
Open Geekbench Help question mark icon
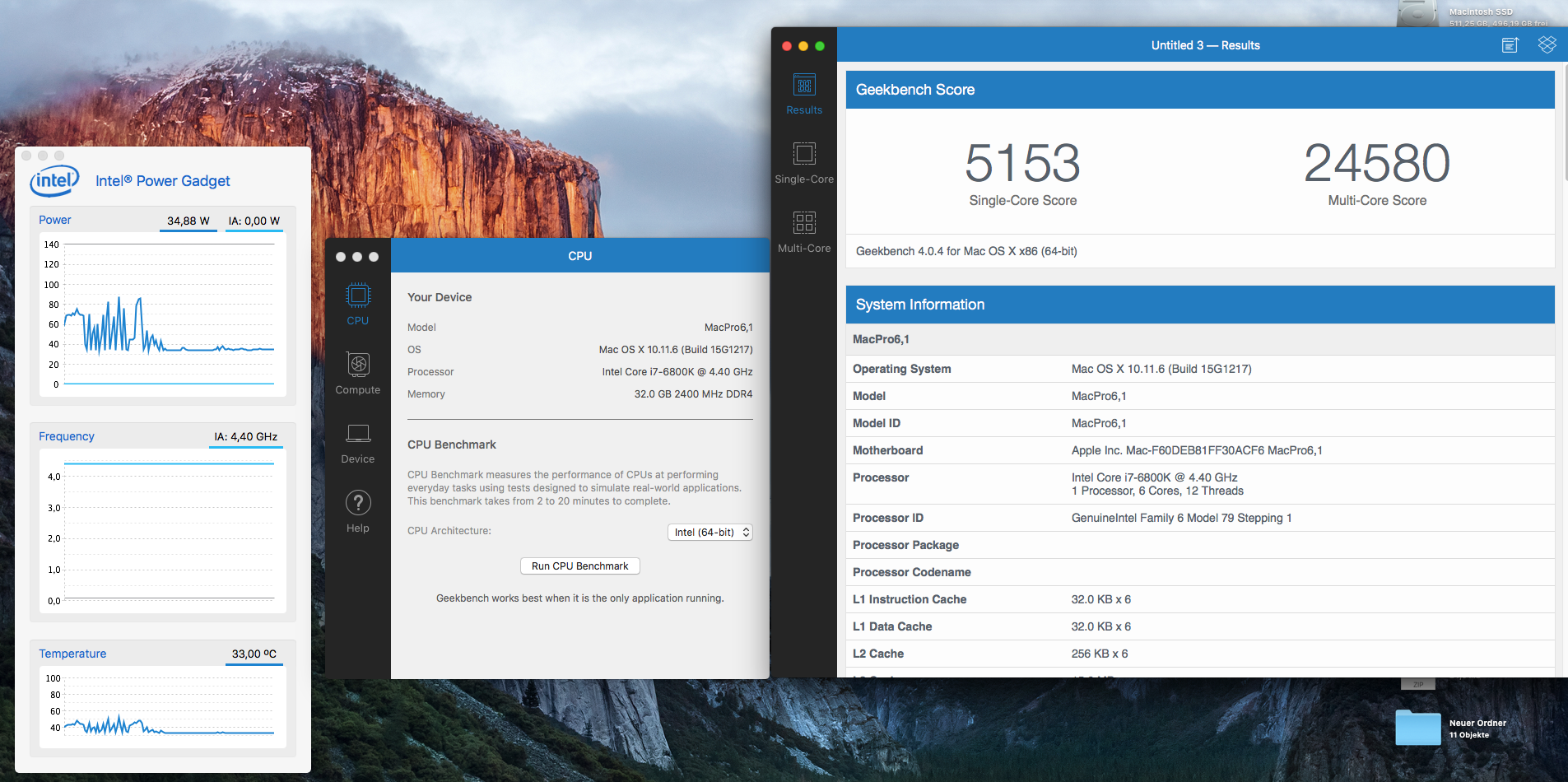pos(358,503)
